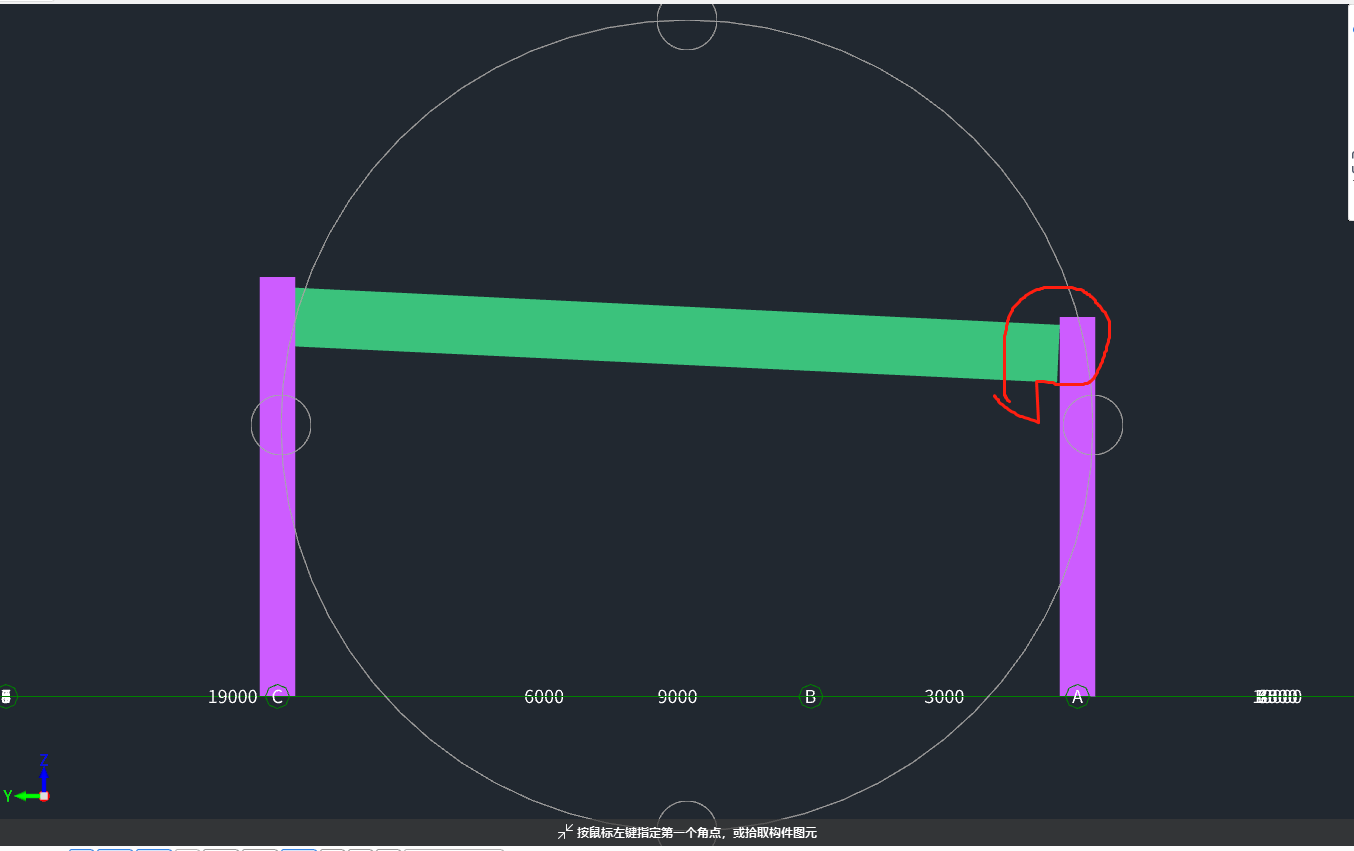The width and height of the screenshot is (1354, 851).
Task: Click the 9000 dimension text
Action: [x=677, y=697]
